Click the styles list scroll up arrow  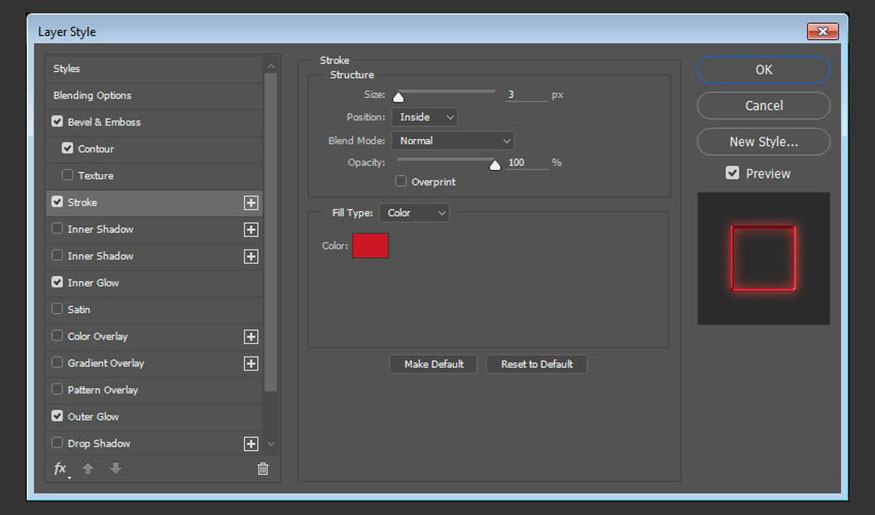[271, 66]
